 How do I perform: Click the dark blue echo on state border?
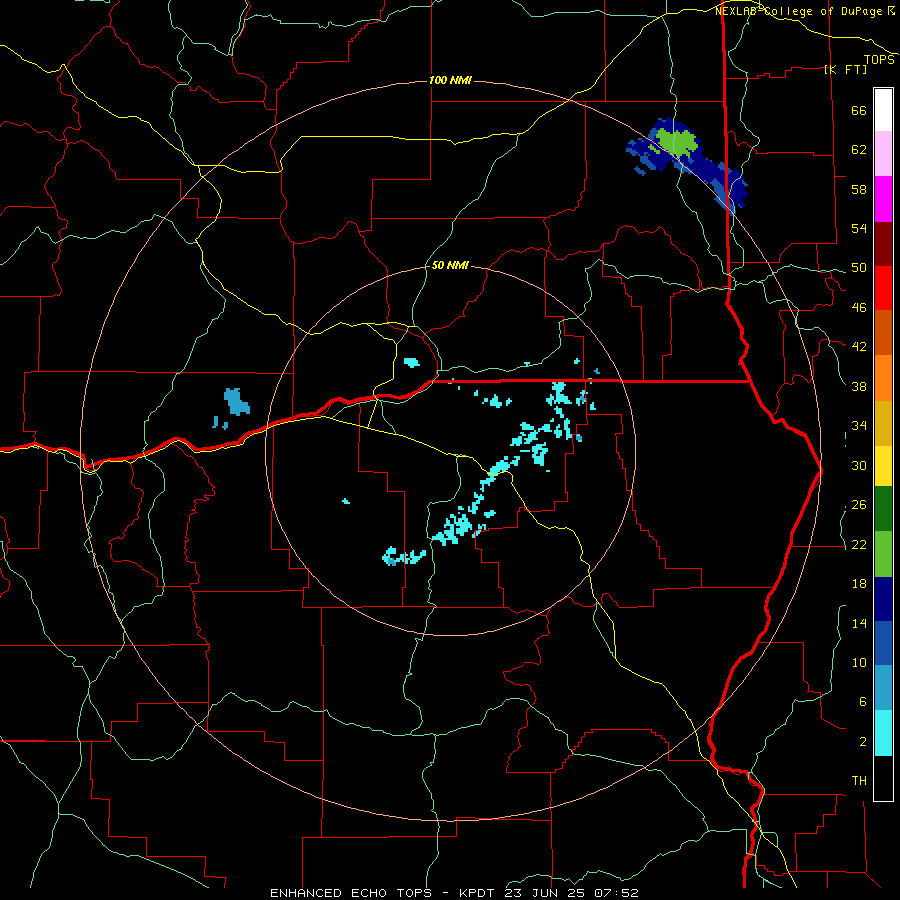730,188
